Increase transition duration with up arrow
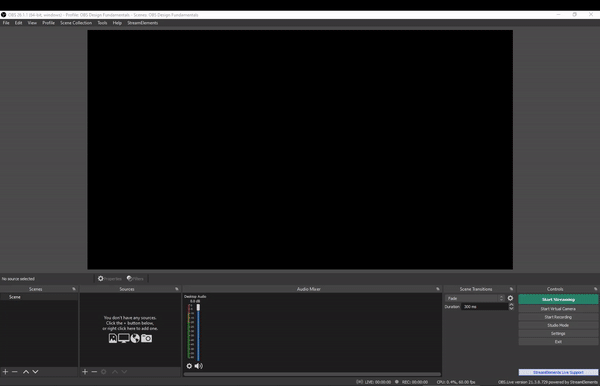Screen dimensions: 600x386 [x=511, y=305]
